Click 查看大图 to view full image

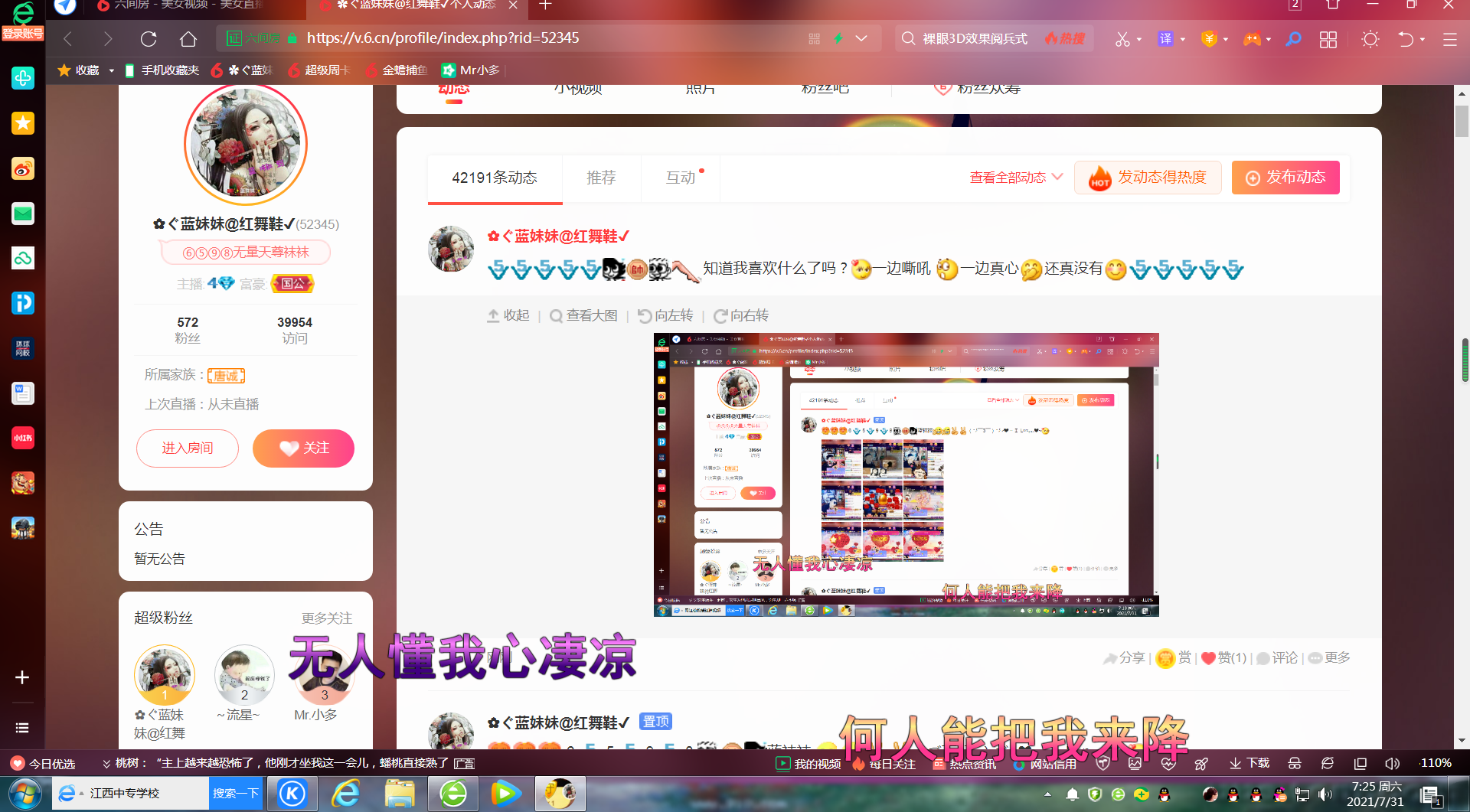pos(583,315)
